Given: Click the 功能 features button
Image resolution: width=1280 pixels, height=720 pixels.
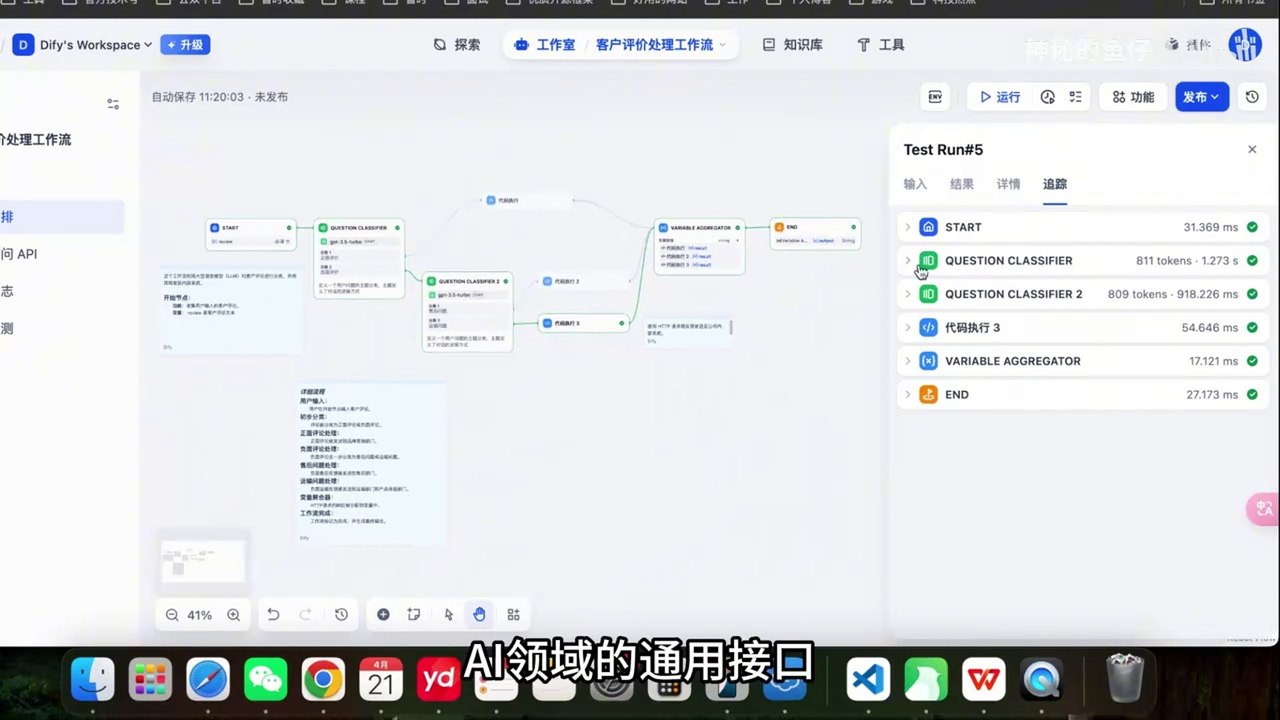Looking at the screenshot, I should (x=1133, y=97).
